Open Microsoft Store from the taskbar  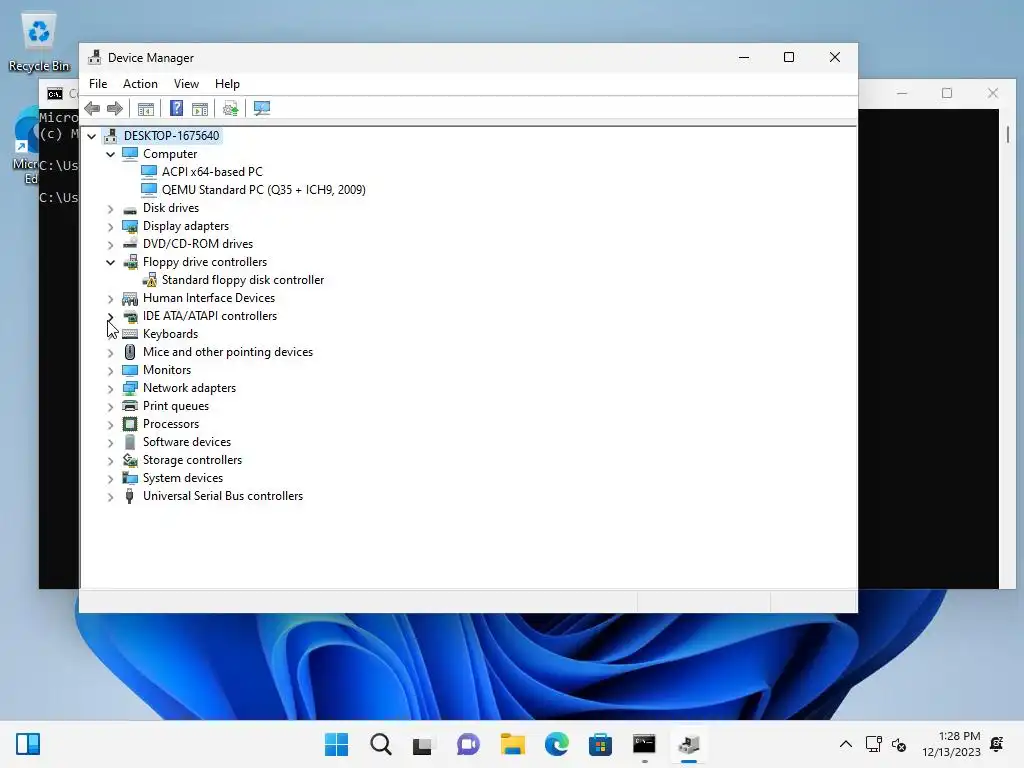[600, 744]
